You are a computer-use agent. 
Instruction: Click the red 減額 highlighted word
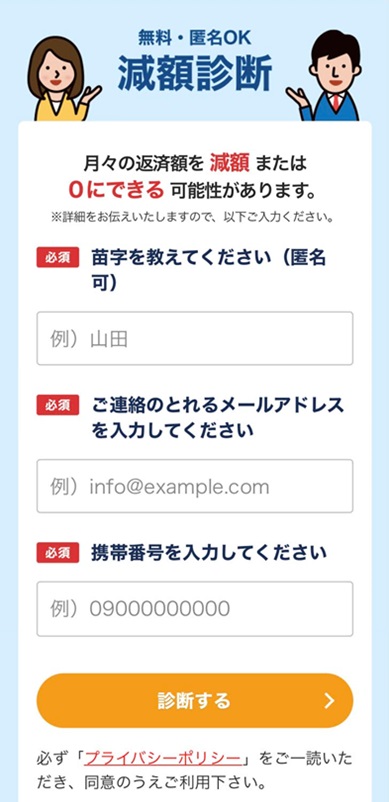pyautogui.click(x=230, y=165)
